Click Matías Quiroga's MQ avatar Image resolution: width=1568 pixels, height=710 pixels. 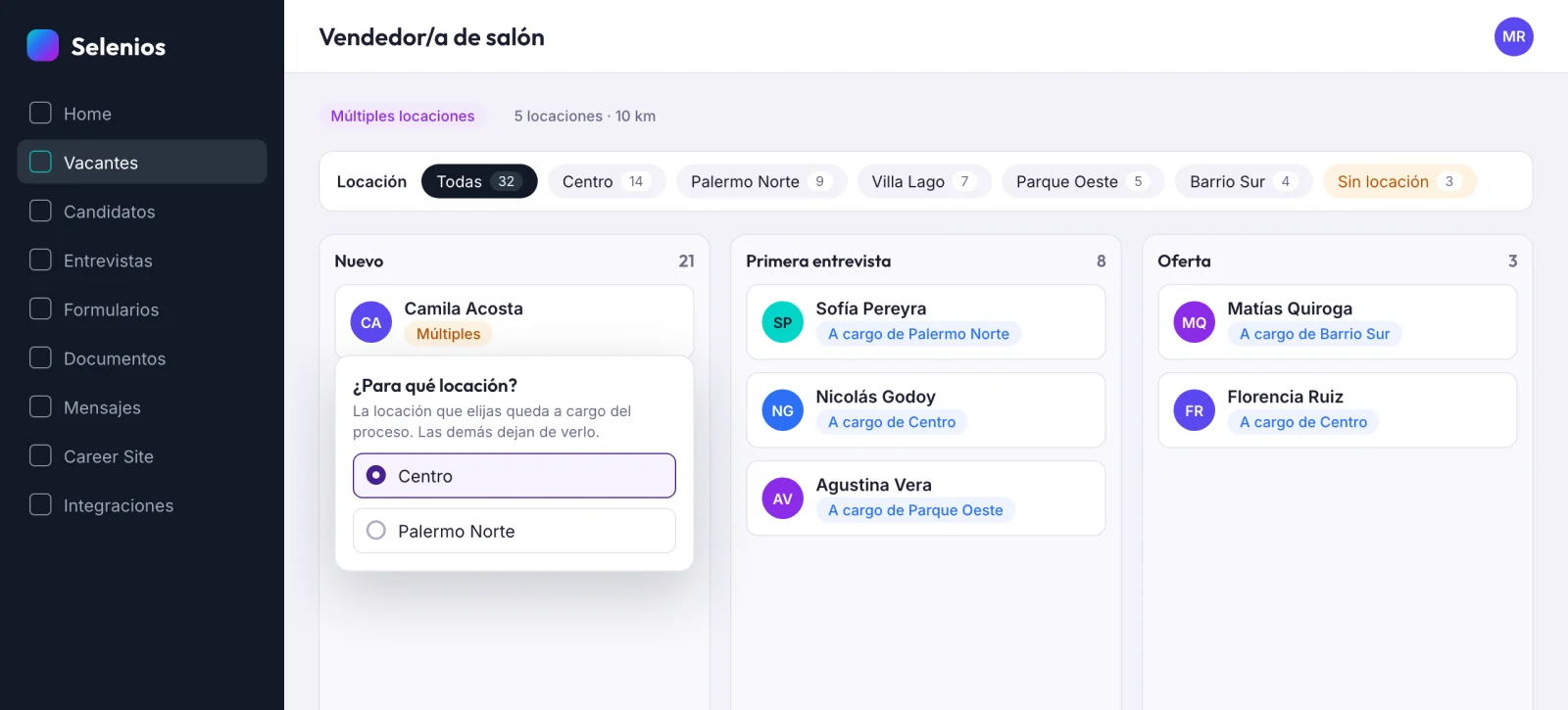[1195, 322]
